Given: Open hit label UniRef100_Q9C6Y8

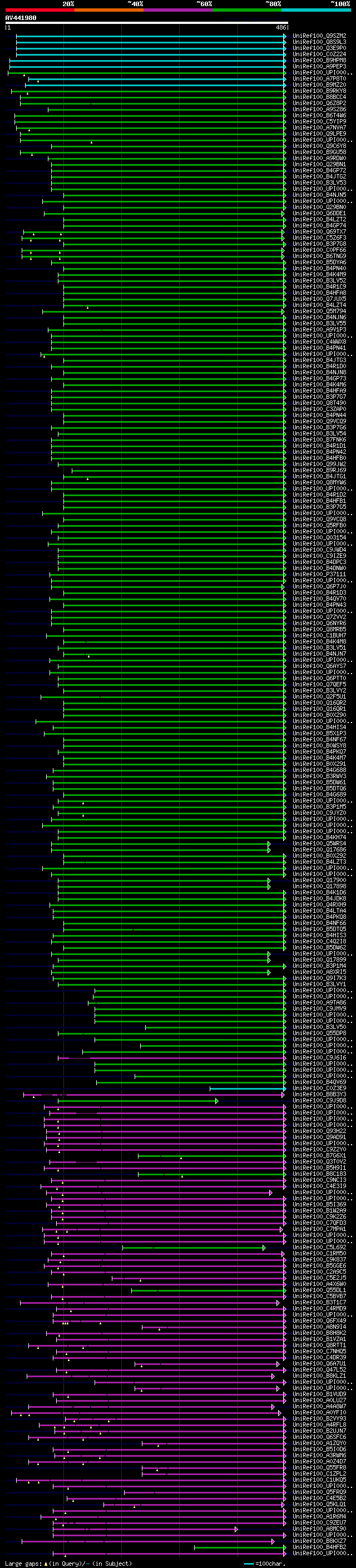Looking at the screenshot, I should 319,146.
